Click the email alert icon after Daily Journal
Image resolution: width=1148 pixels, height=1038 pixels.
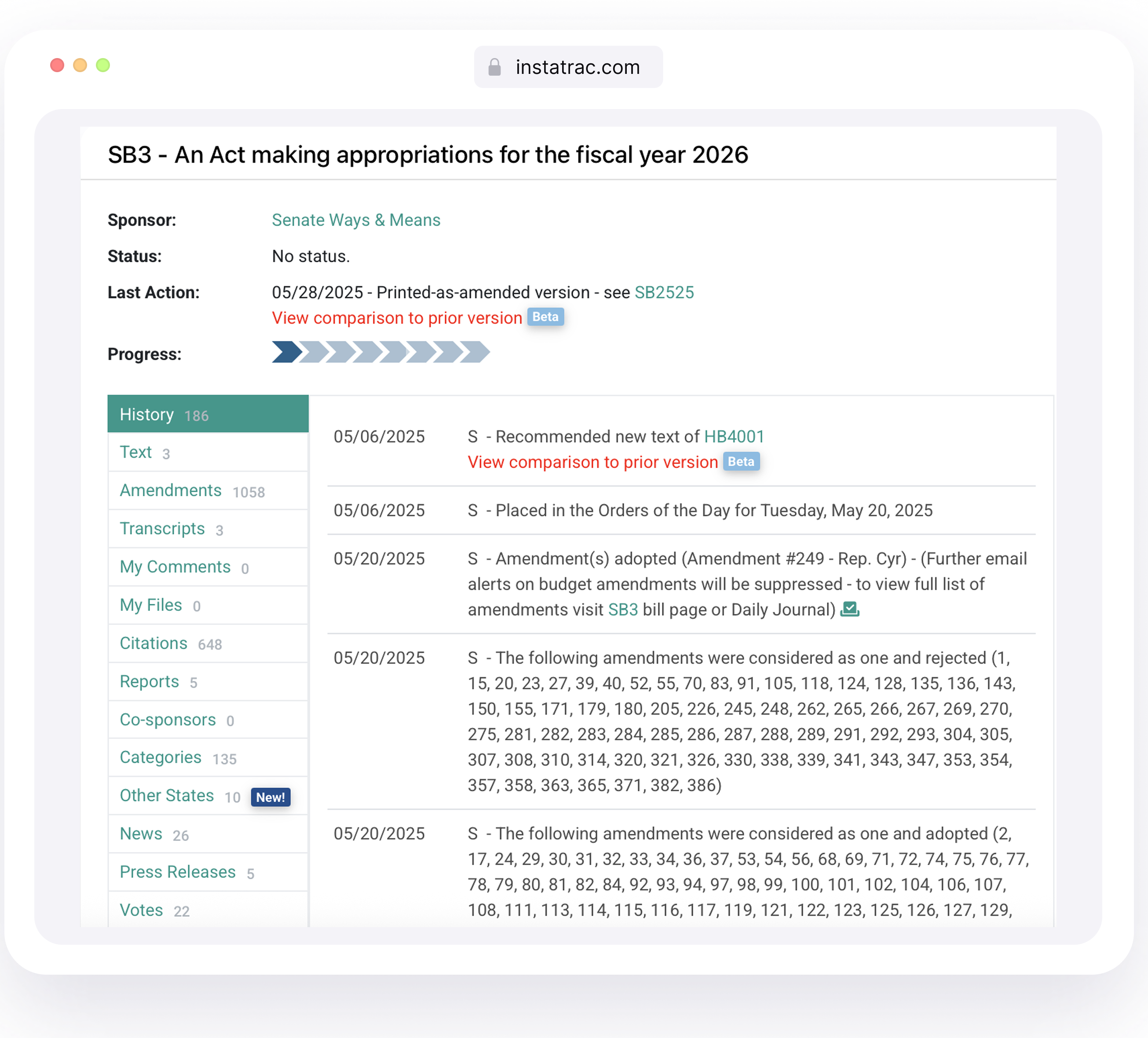point(850,609)
